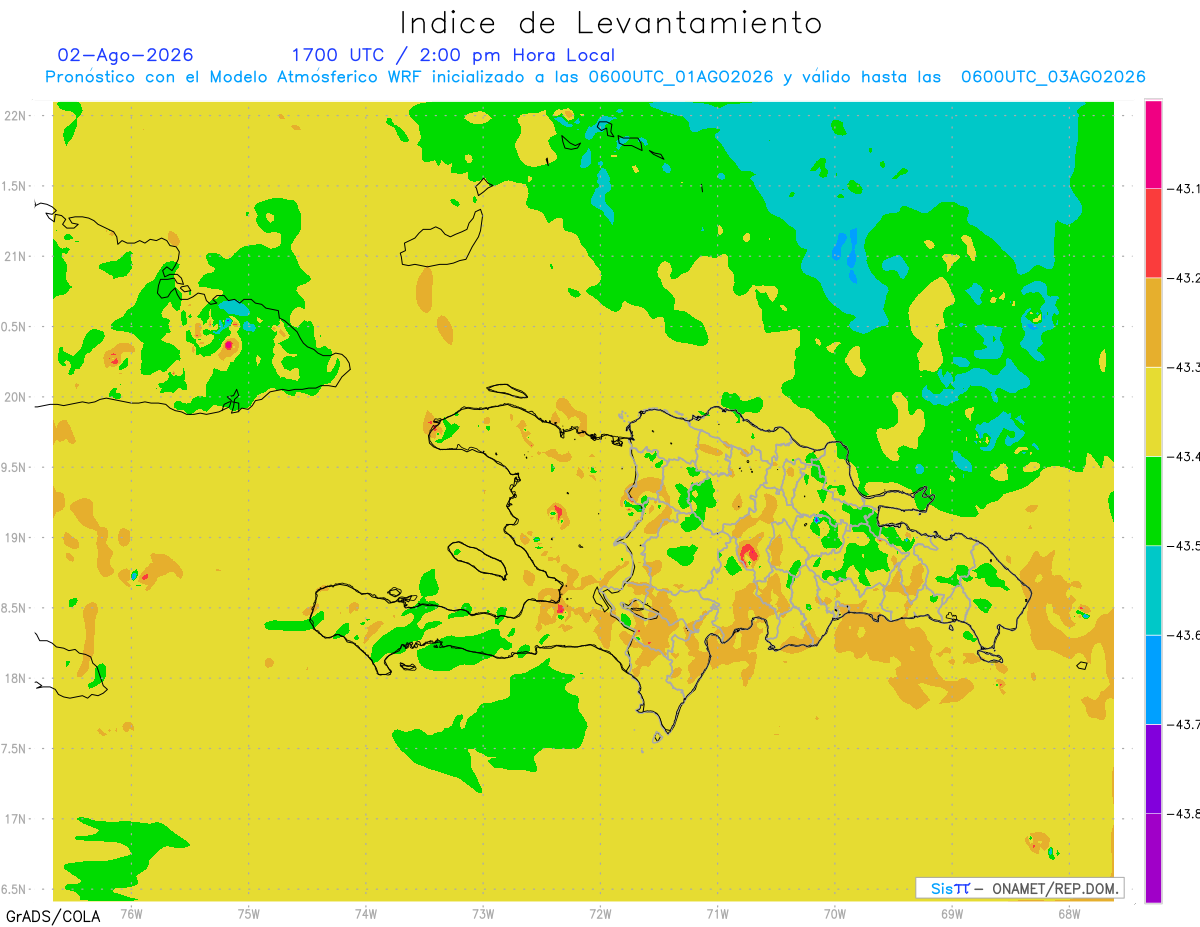
Task: Click the '9.5N' latitude label
Action: pos(14,467)
